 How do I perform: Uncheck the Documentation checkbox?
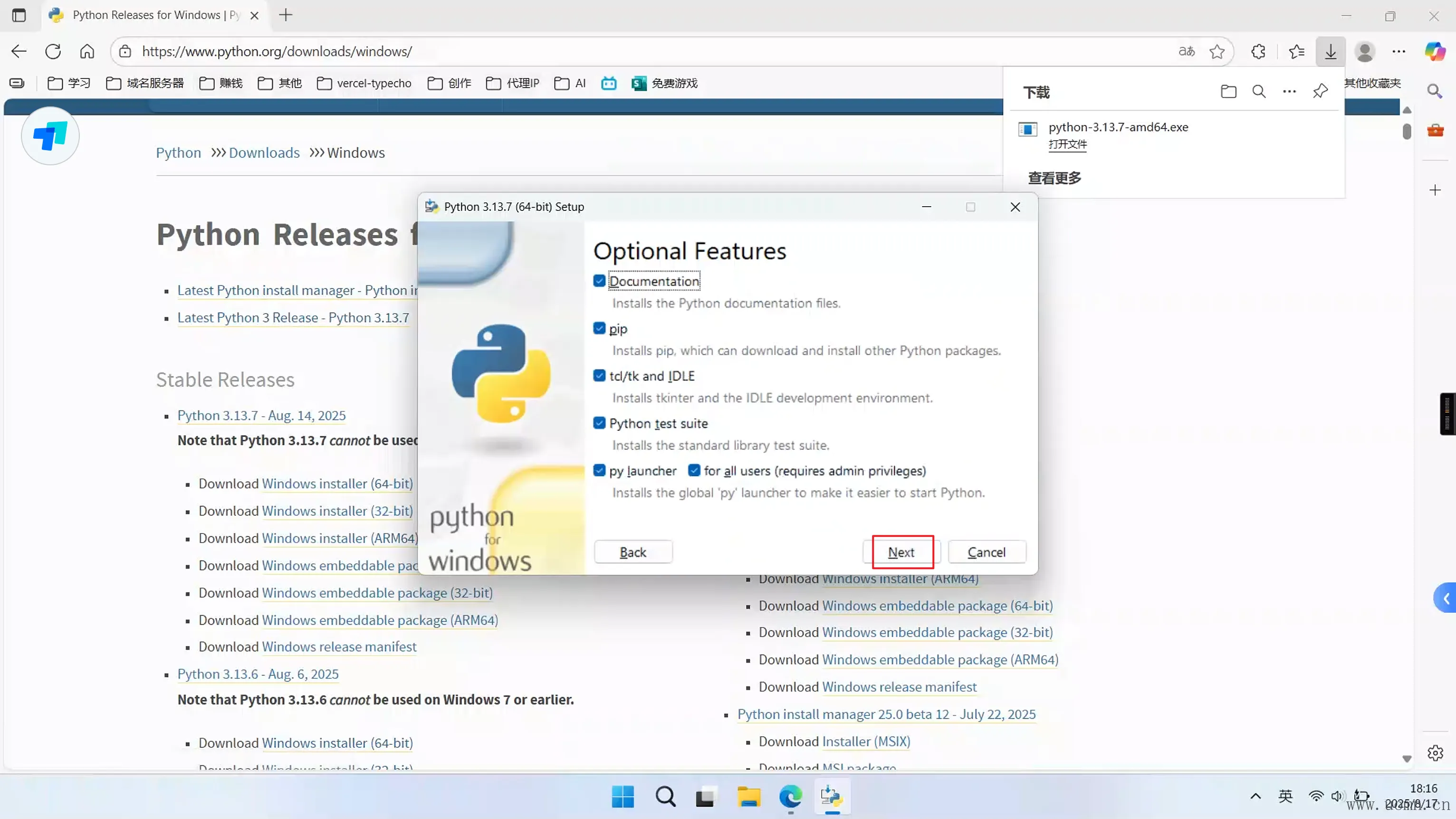599,281
